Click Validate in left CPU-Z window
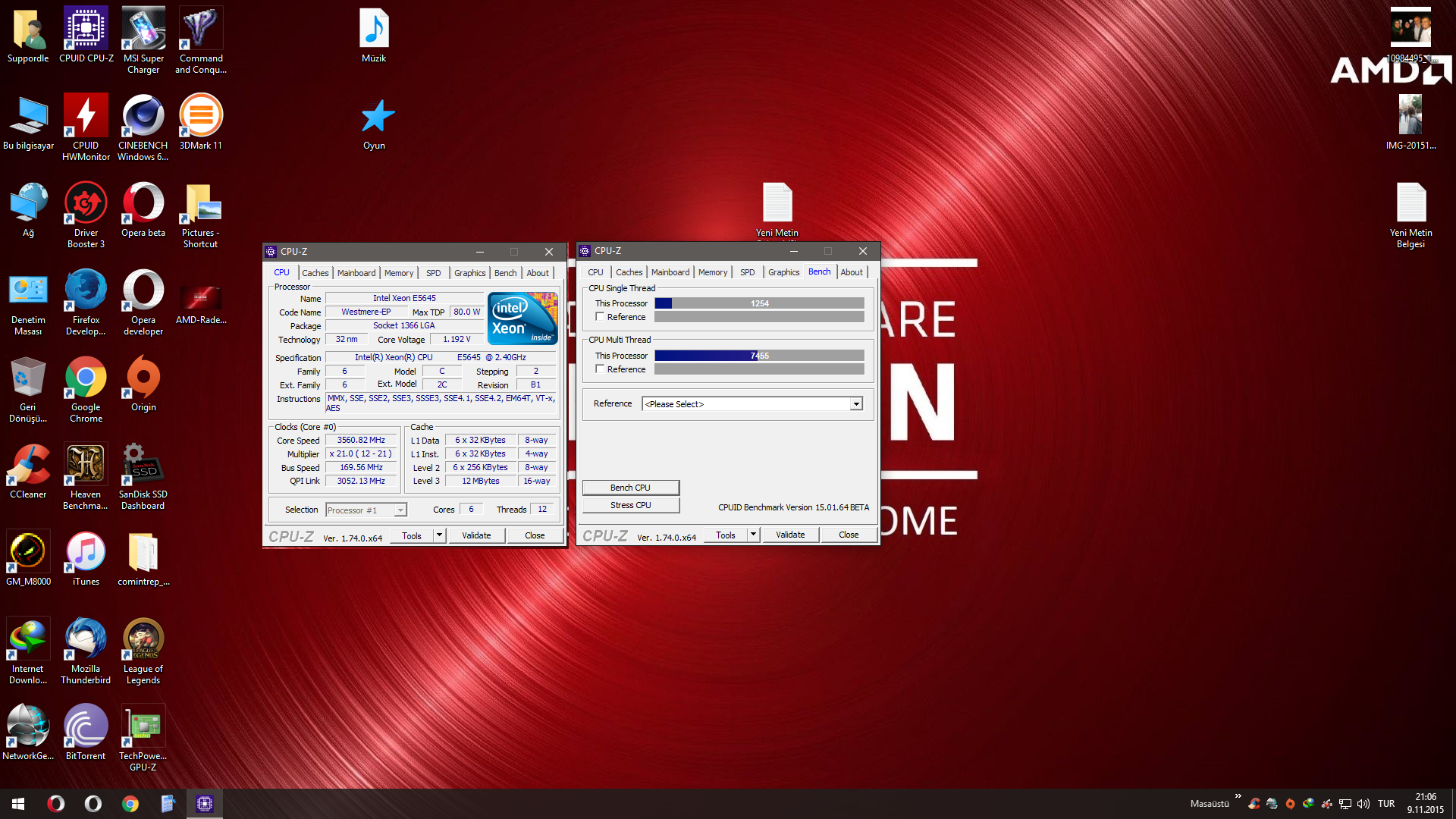This screenshot has height=819, width=1456. (477, 535)
